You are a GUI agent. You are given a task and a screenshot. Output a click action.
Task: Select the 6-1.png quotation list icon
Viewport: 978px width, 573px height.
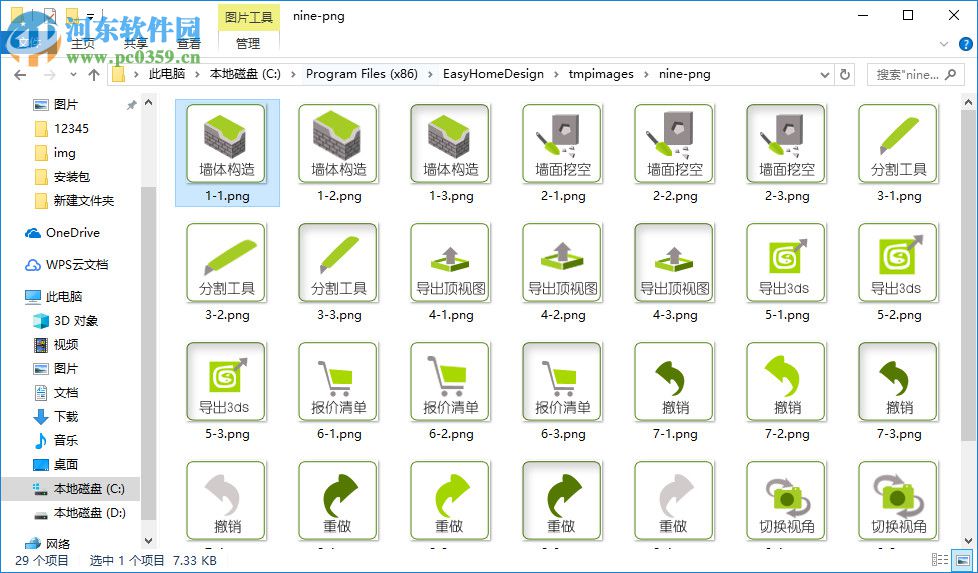tap(339, 382)
